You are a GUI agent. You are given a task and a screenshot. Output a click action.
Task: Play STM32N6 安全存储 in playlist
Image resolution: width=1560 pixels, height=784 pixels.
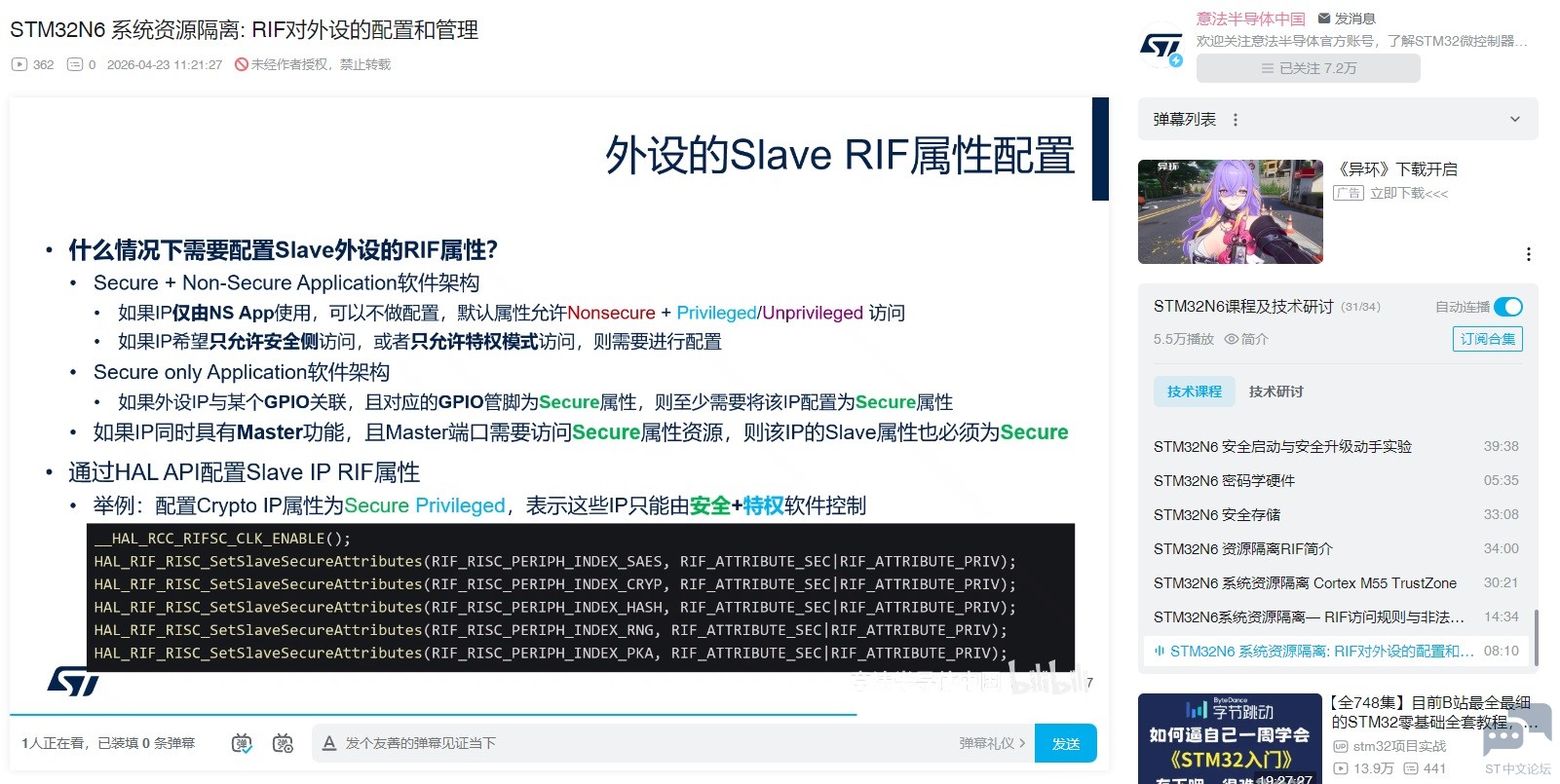(x=1336, y=514)
